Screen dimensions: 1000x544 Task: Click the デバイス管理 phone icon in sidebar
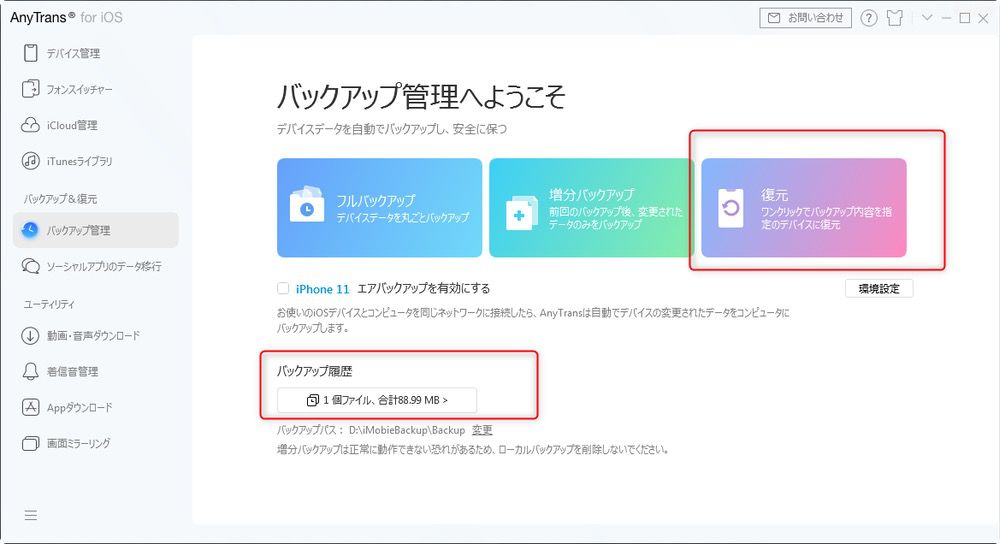click(30, 53)
